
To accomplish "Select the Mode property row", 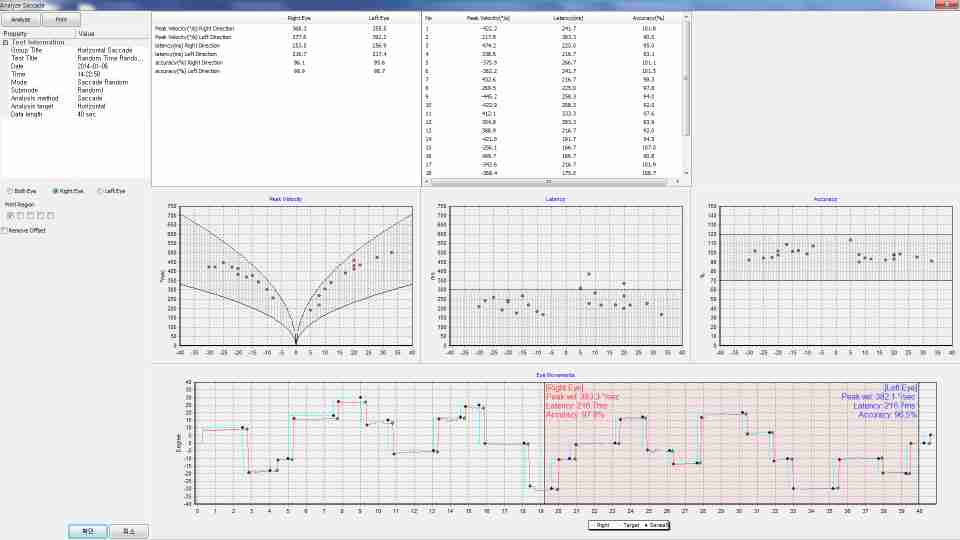I will 75,82.
